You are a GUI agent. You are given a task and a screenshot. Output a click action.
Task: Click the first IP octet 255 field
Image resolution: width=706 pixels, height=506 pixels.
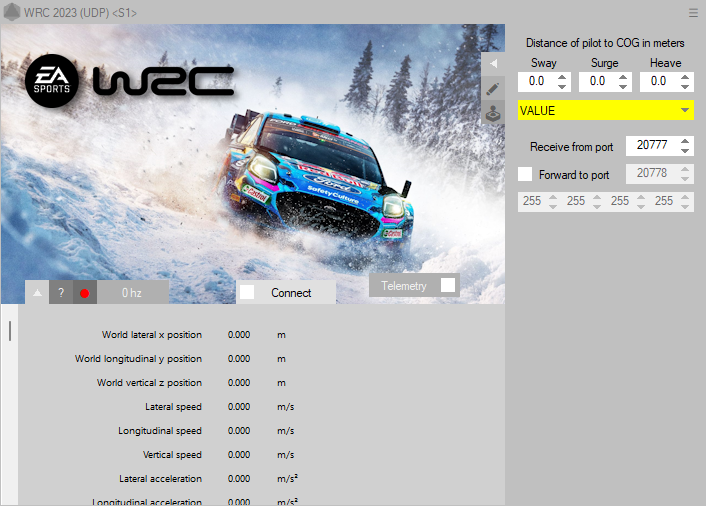point(532,201)
